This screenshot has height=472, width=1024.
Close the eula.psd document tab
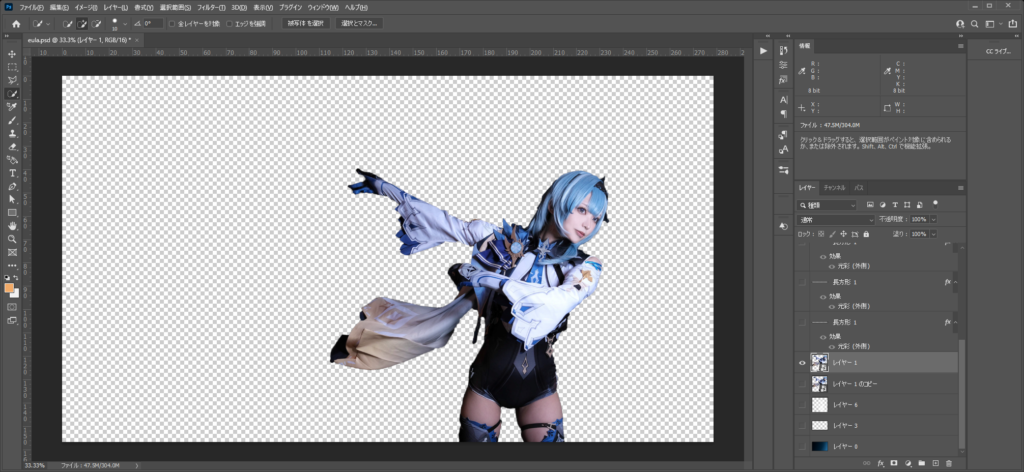[x=137, y=40]
